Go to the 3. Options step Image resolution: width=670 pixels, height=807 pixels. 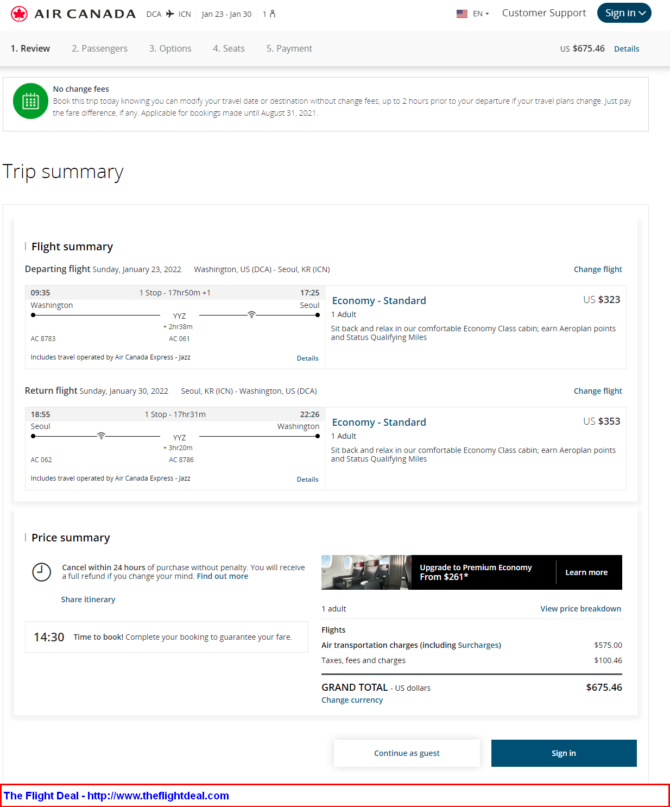[170, 48]
